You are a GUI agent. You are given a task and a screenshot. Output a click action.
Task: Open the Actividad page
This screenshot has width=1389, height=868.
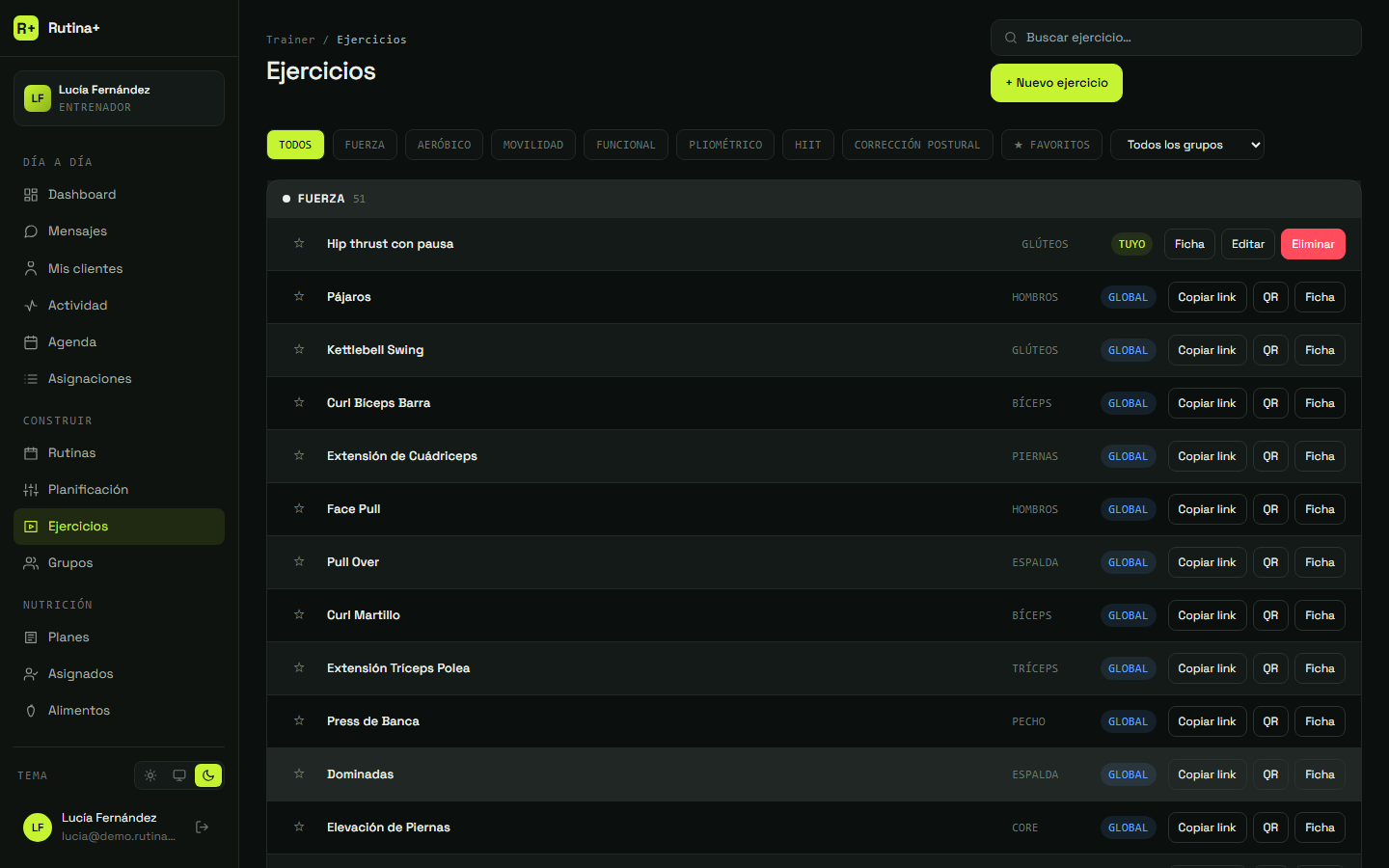click(x=119, y=306)
